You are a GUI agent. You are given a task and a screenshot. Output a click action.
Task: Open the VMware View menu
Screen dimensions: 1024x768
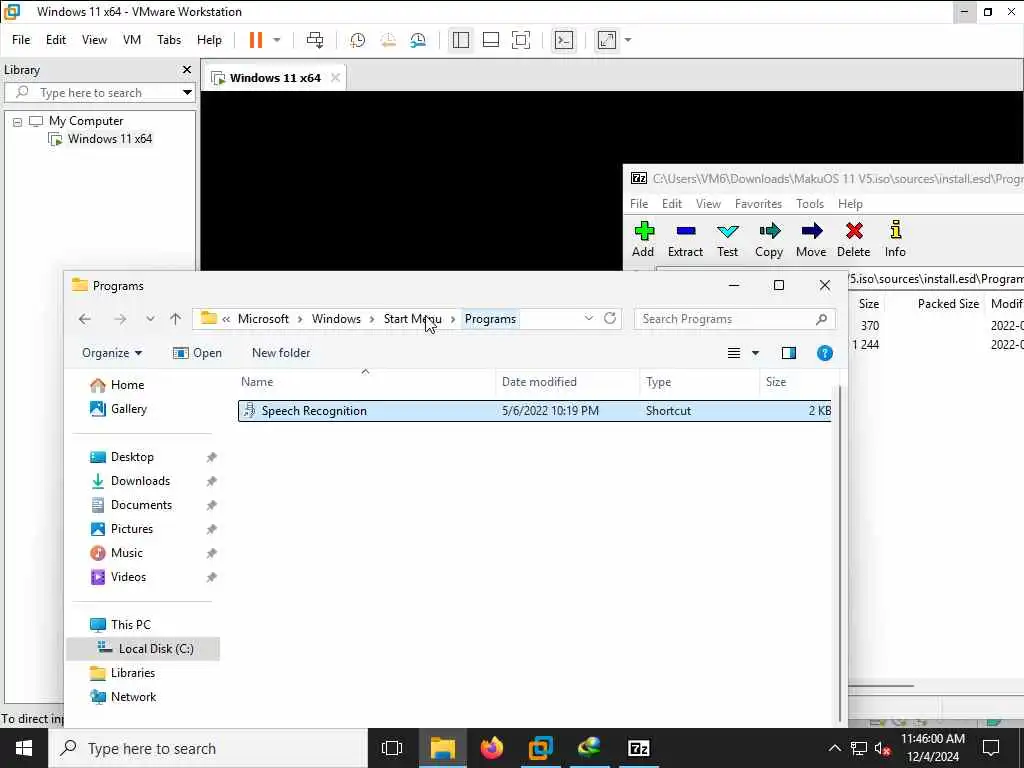(x=94, y=40)
